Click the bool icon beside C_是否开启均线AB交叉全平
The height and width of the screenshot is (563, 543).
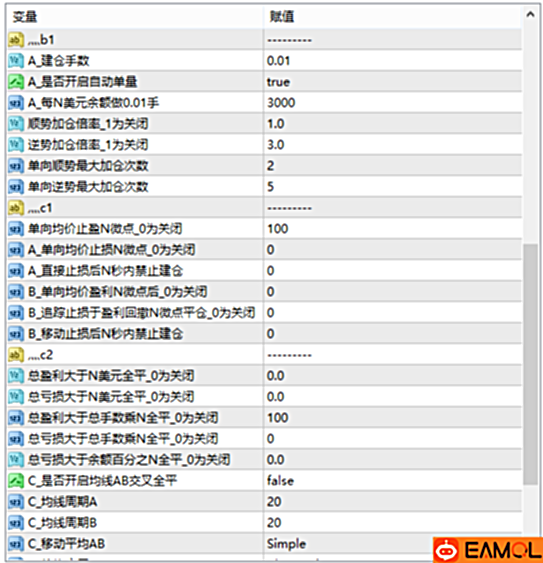(16, 480)
